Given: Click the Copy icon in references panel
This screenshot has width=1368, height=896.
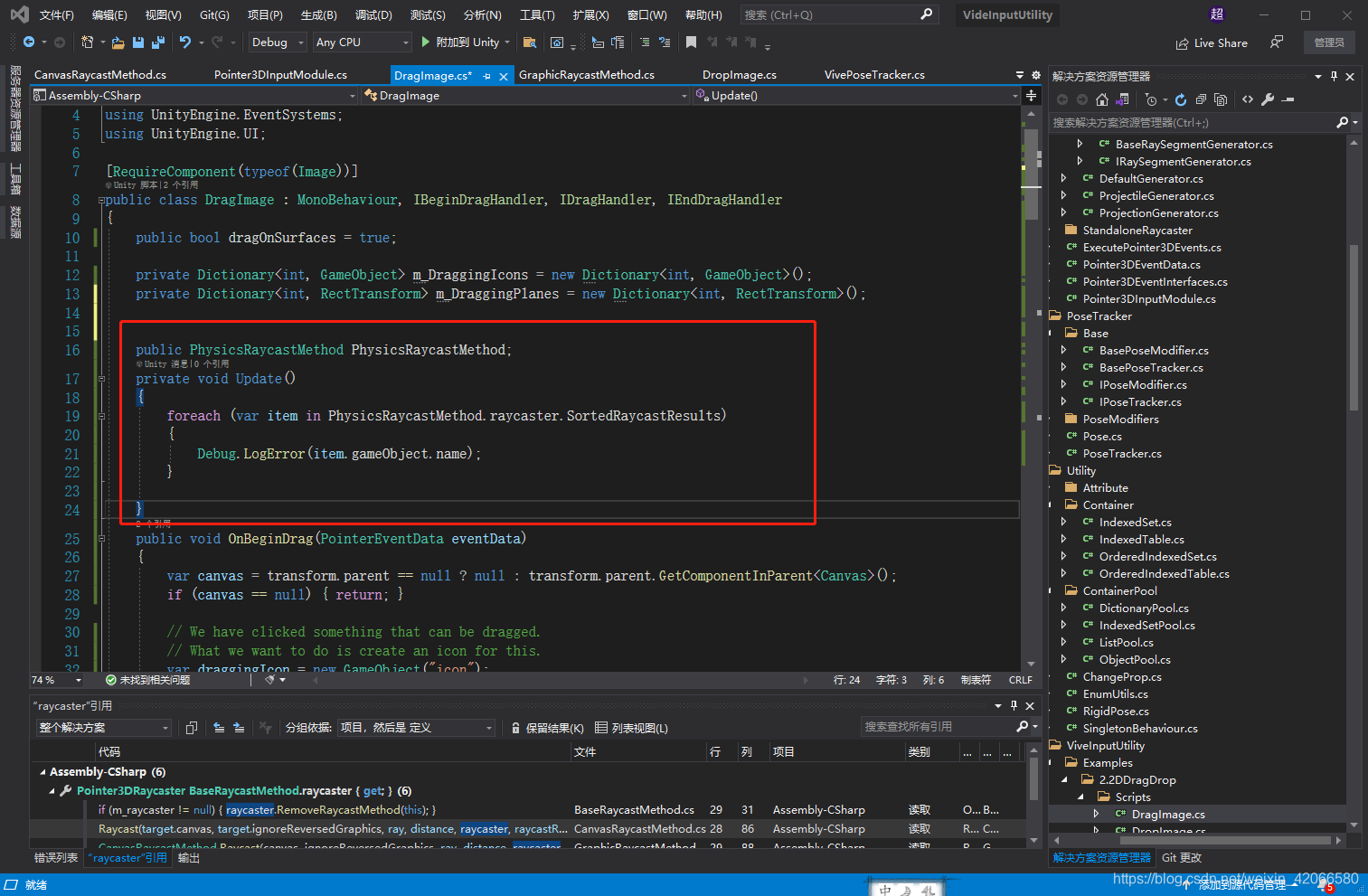Looking at the screenshot, I should tap(192, 728).
